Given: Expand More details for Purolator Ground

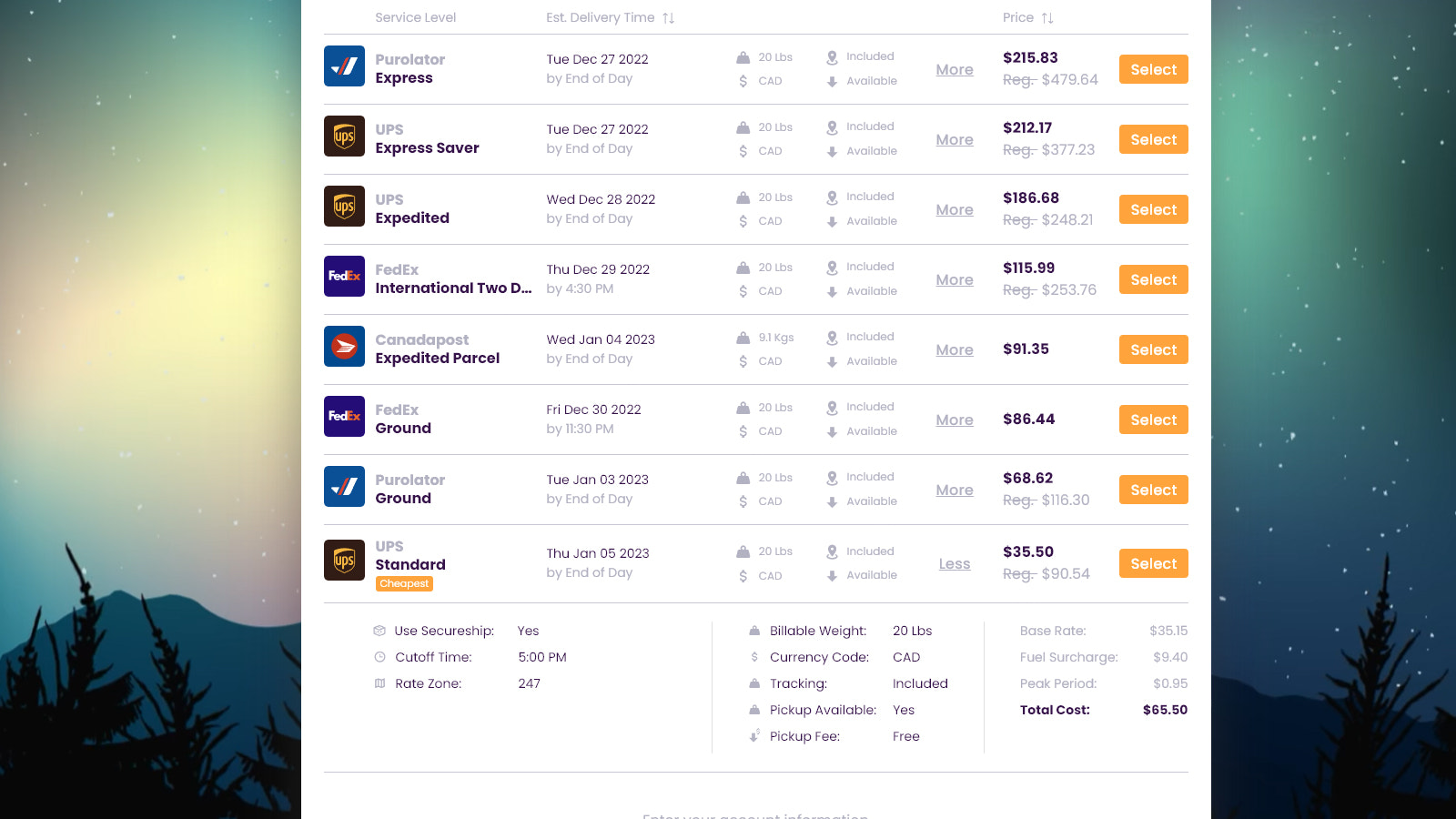Looking at the screenshot, I should click(x=955, y=490).
